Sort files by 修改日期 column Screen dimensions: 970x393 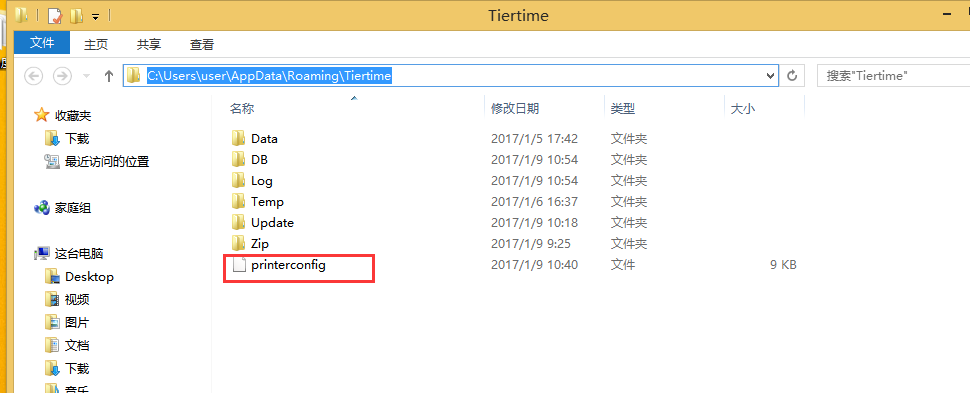pyautogui.click(x=515, y=108)
